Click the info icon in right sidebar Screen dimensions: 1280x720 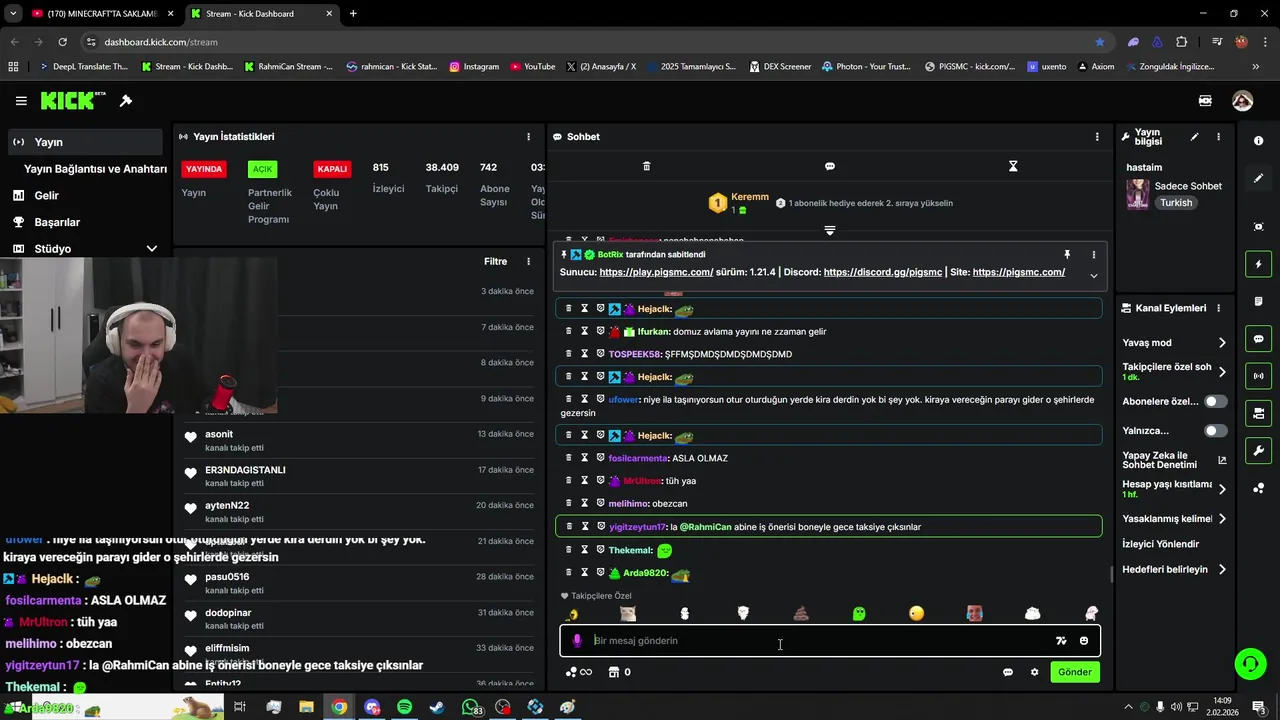(1258, 141)
